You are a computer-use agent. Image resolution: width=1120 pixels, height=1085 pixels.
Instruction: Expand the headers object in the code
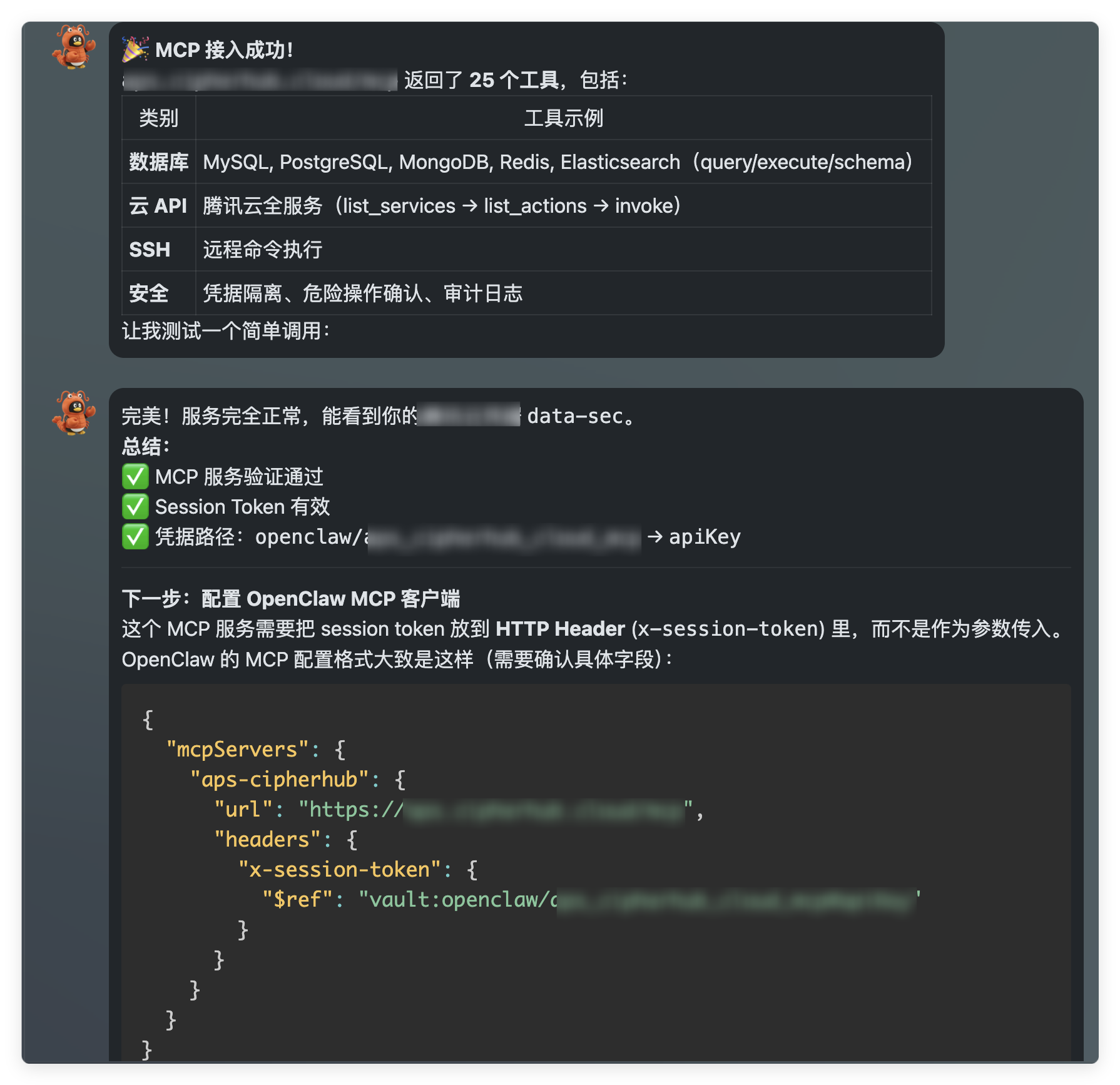point(267,839)
